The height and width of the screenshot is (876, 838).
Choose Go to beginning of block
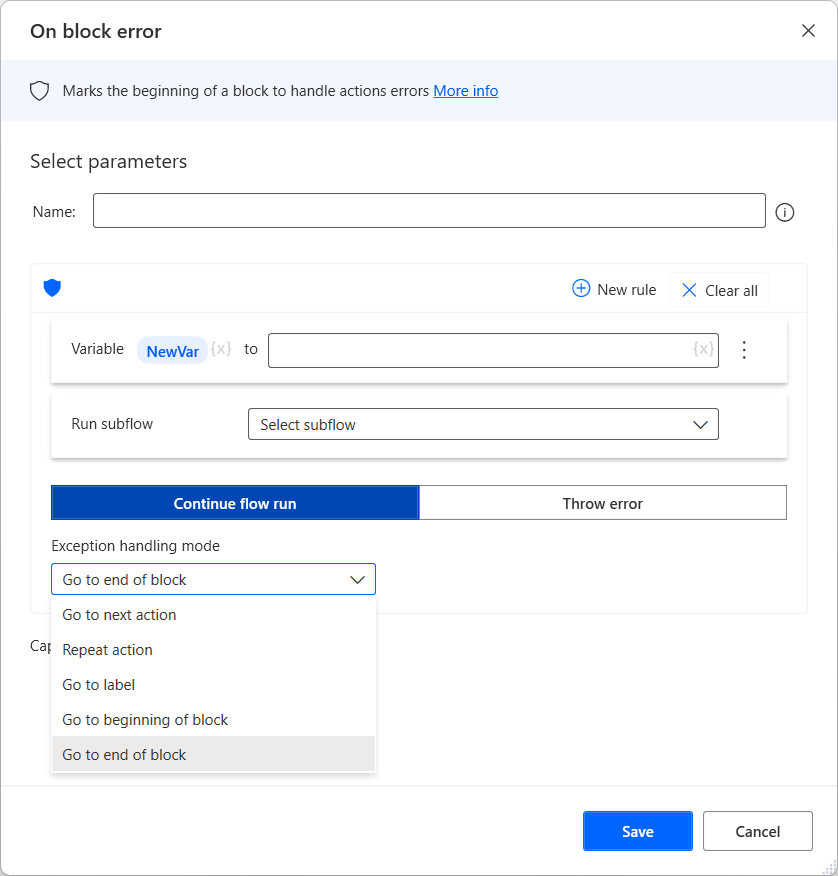pyautogui.click(x=145, y=720)
